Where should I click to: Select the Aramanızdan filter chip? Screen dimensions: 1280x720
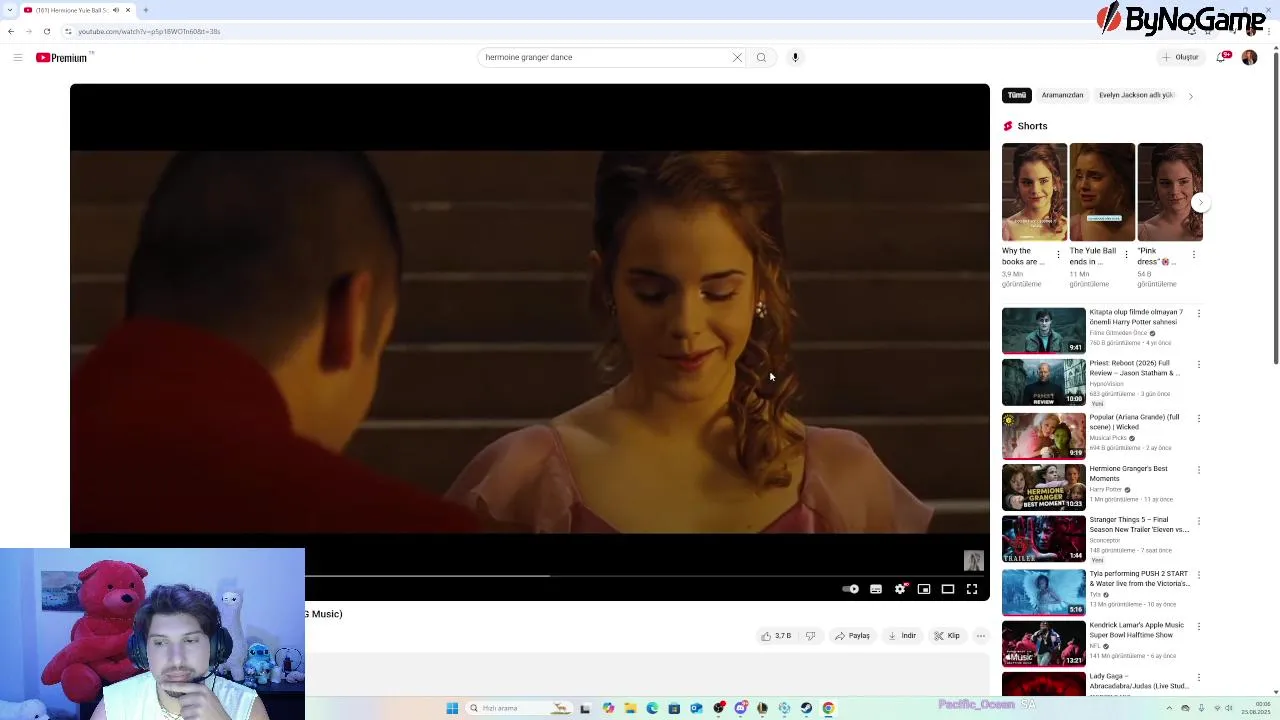click(x=1062, y=95)
